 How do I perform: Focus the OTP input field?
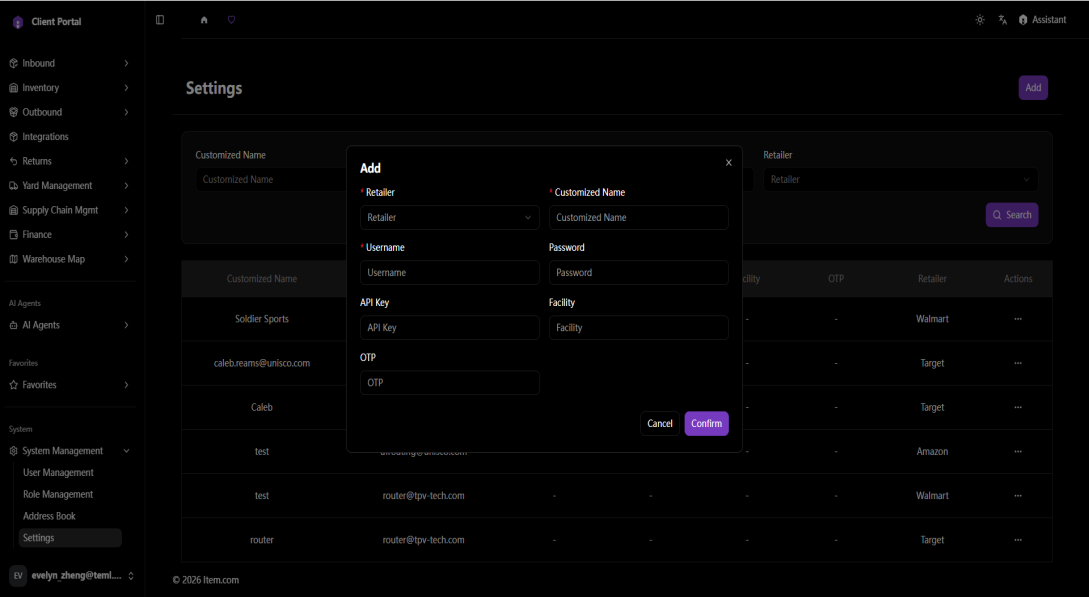click(449, 382)
